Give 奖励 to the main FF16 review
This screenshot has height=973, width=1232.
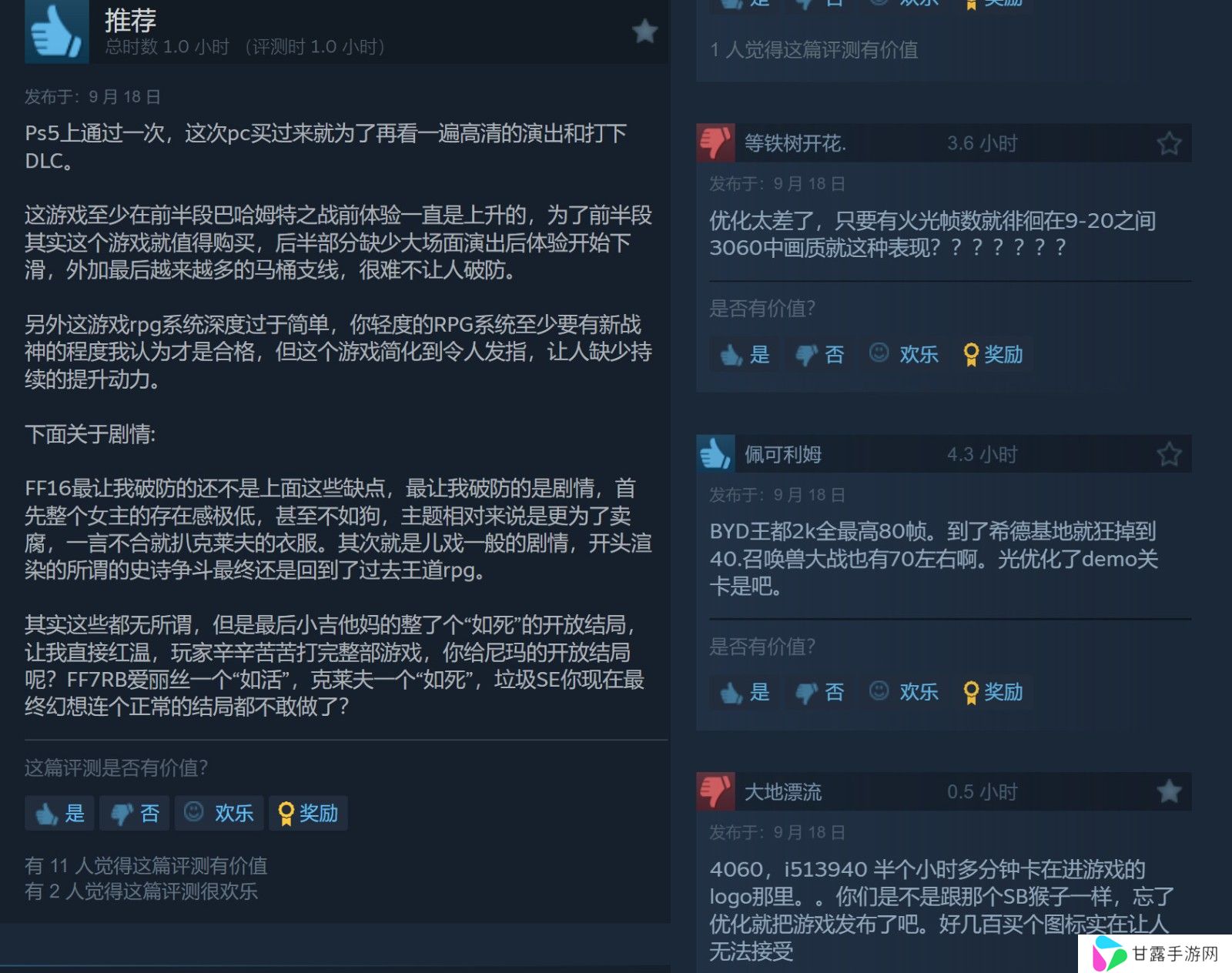tap(308, 813)
